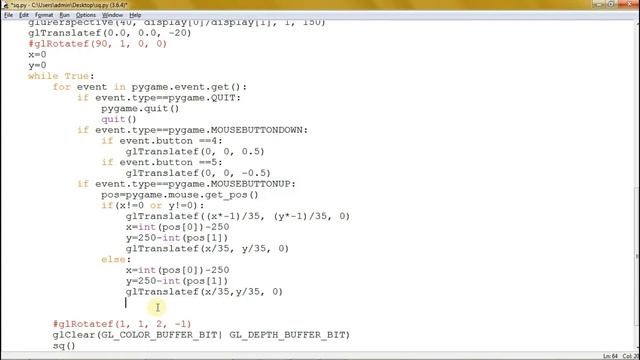The width and height of the screenshot is (640, 360).
Task: Click the commented '#glRotatef(1, 1, 2, -1)' line
Action: click(x=122, y=324)
